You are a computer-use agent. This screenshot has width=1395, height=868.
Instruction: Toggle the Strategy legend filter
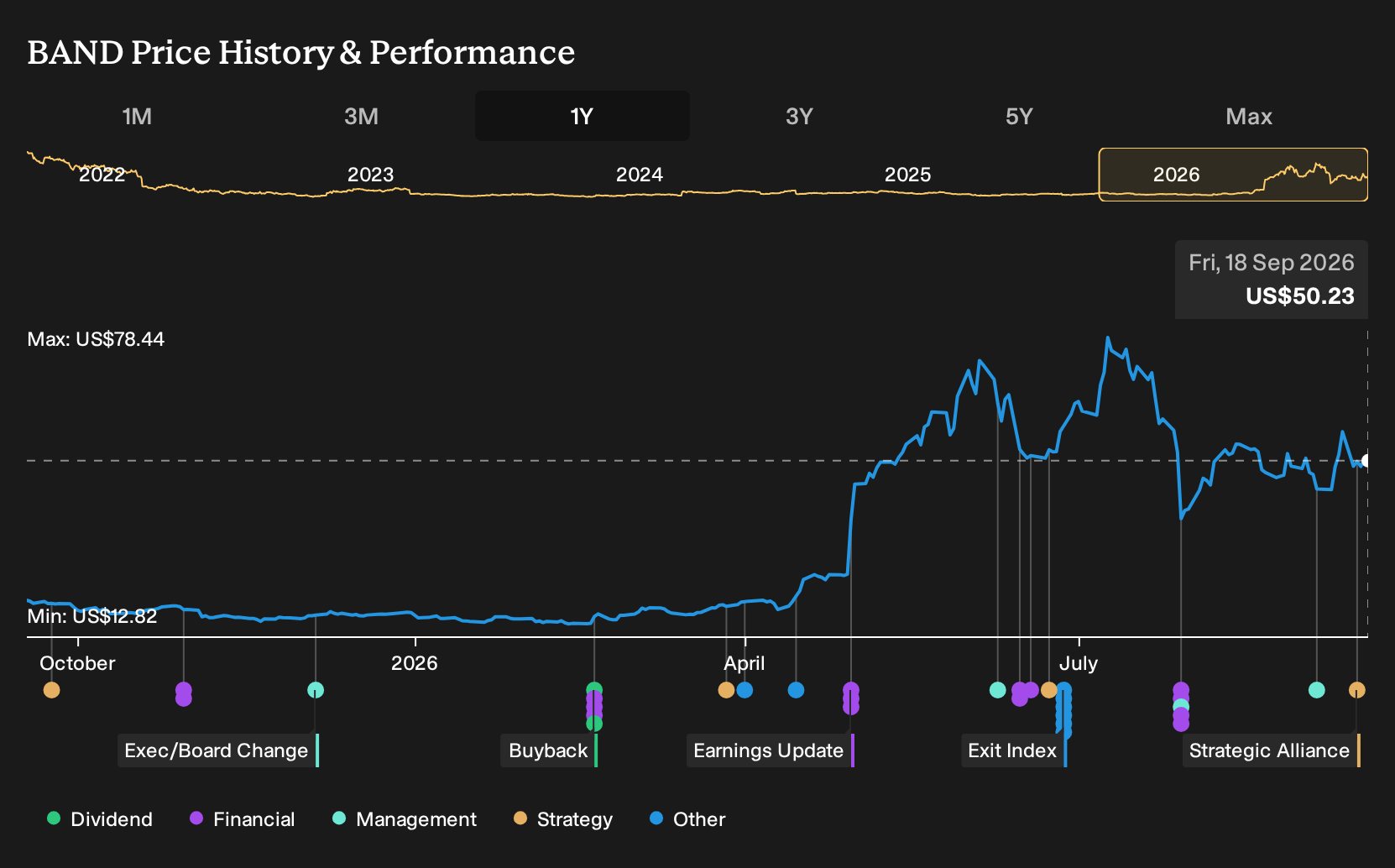tap(563, 819)
